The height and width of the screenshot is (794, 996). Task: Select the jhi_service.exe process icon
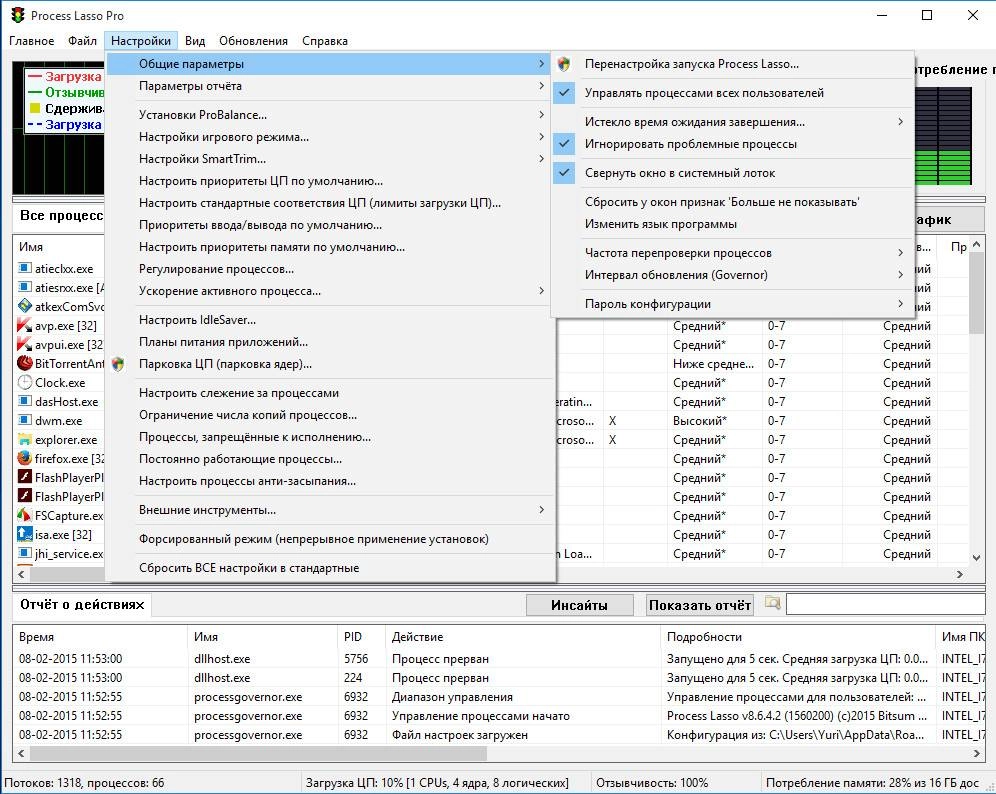click(x=25, y=553)
